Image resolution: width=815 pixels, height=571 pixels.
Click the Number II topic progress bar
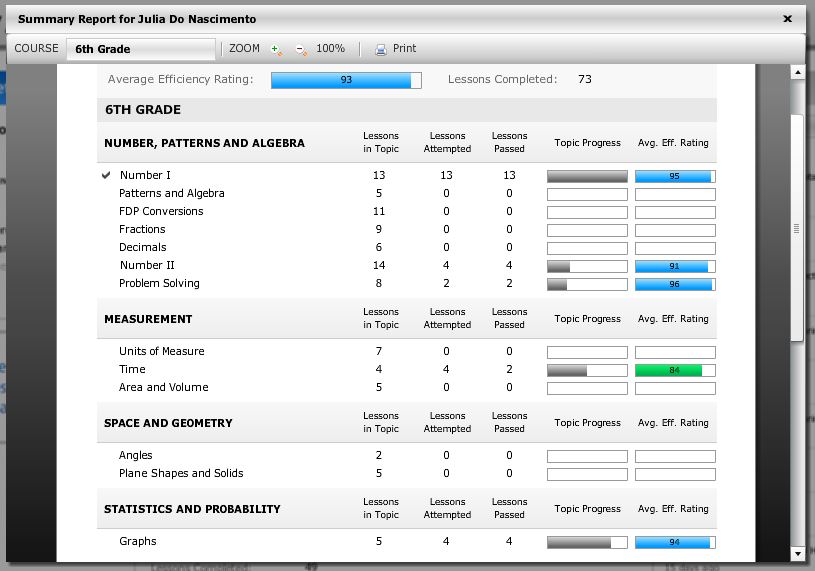(x=587, y=267)
